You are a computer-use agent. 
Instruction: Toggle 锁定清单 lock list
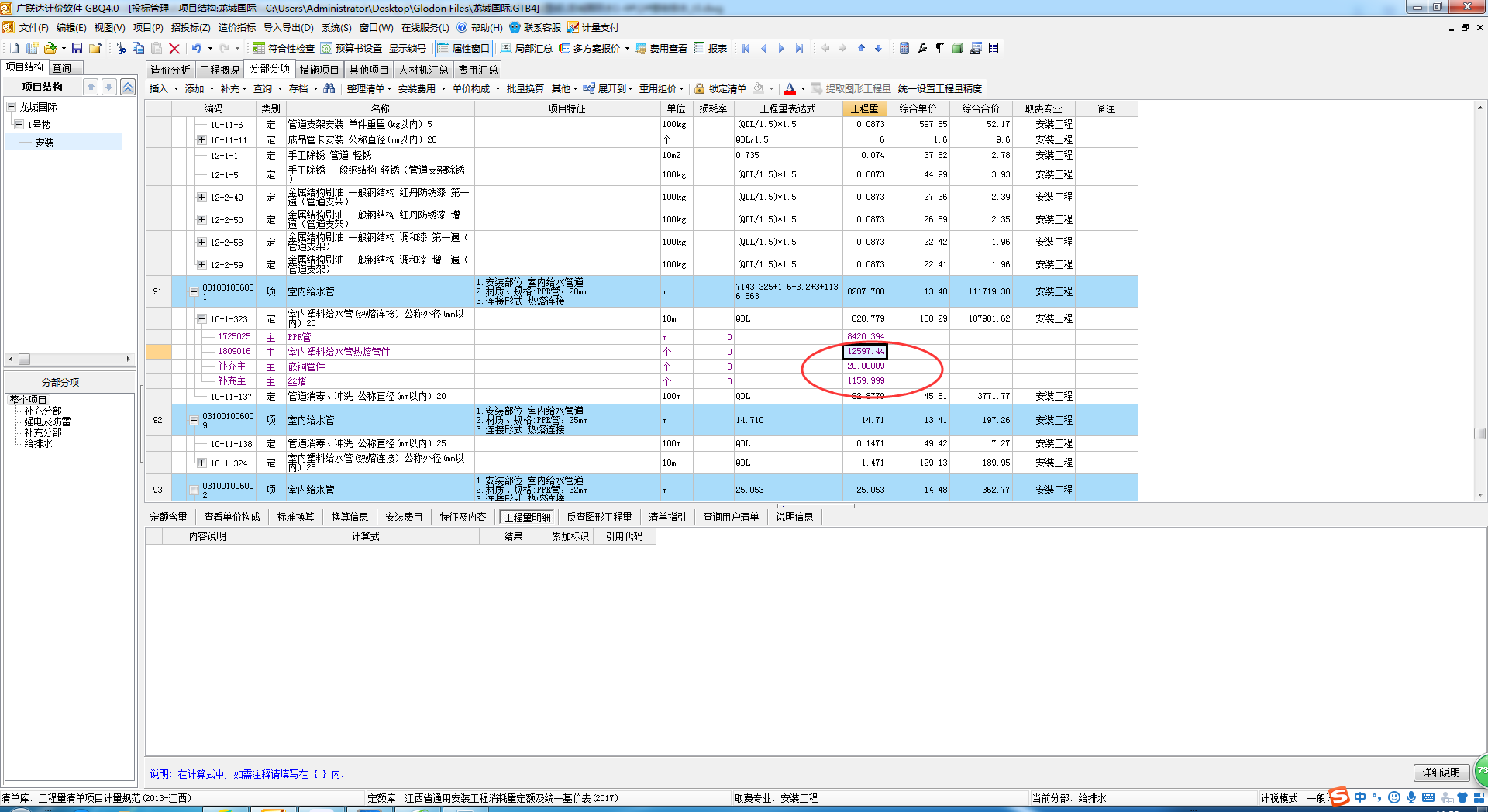coord(721,88)
